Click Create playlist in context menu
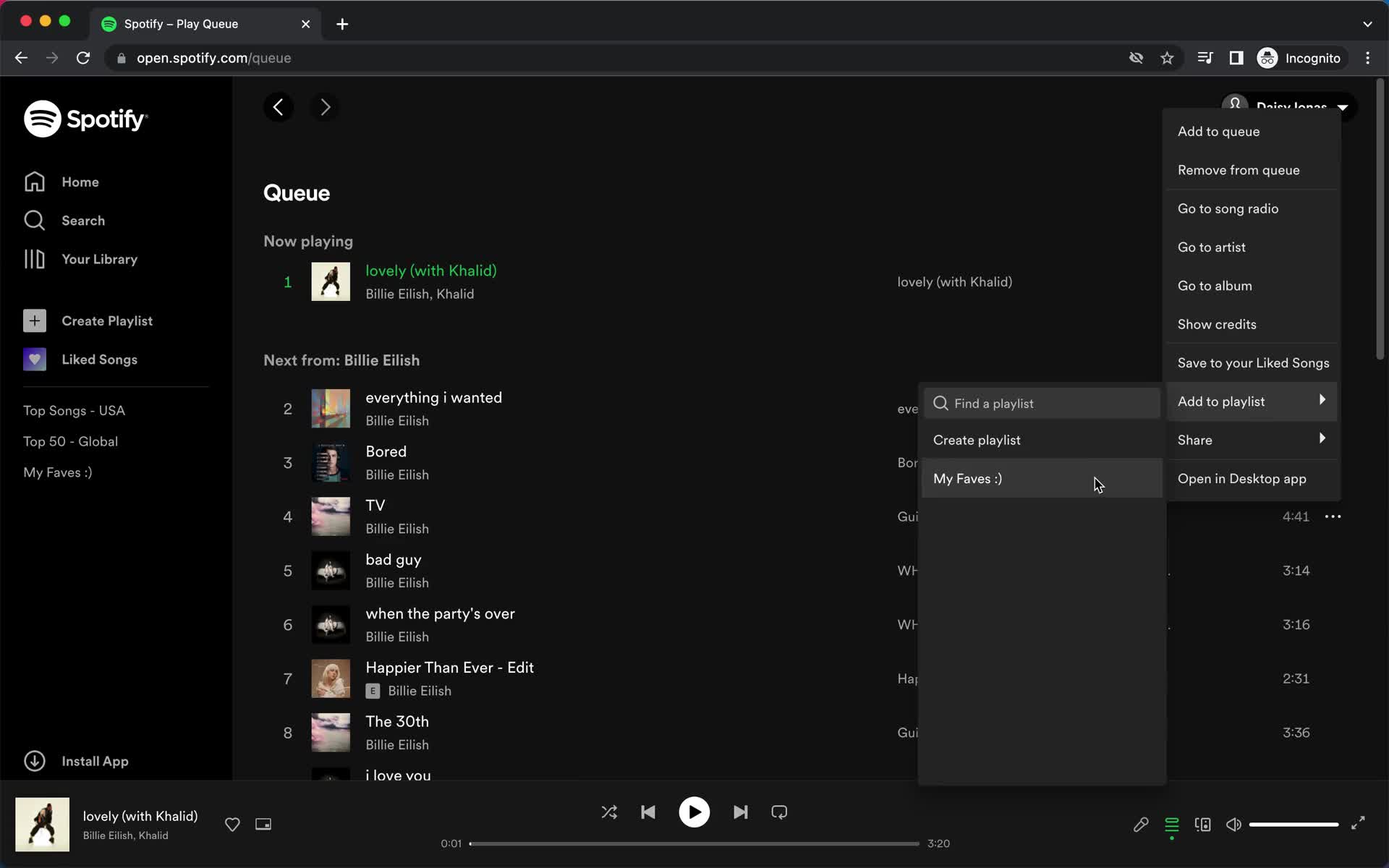This screenshot has width=1389, height=868. click(977, 440)
